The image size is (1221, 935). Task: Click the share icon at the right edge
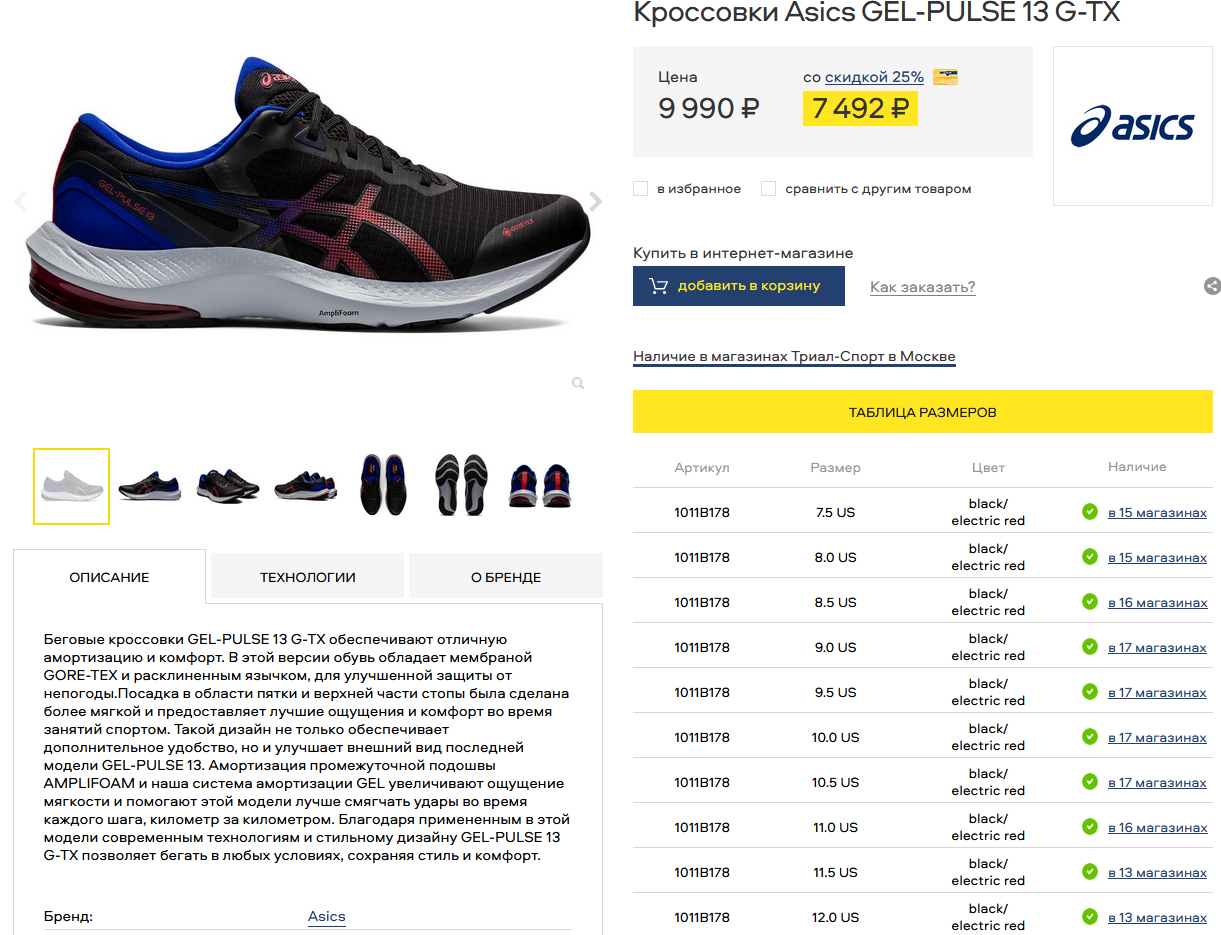[1212, 286]
